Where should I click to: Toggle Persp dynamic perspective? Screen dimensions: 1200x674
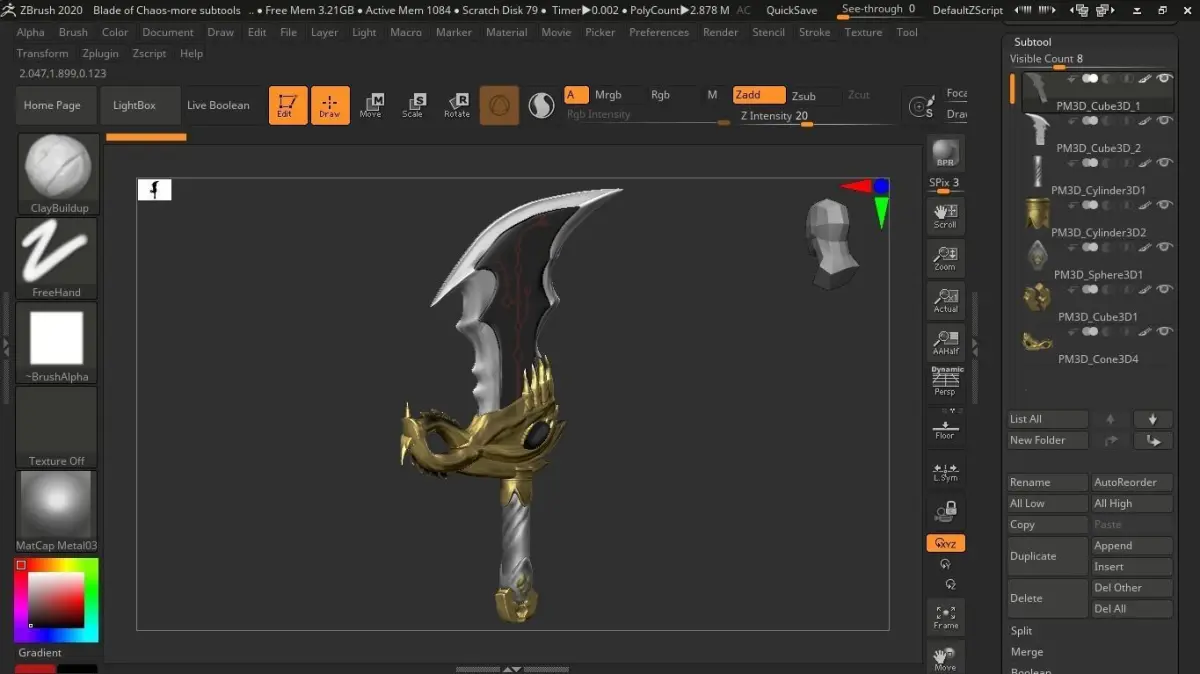[x=945, y=383]
